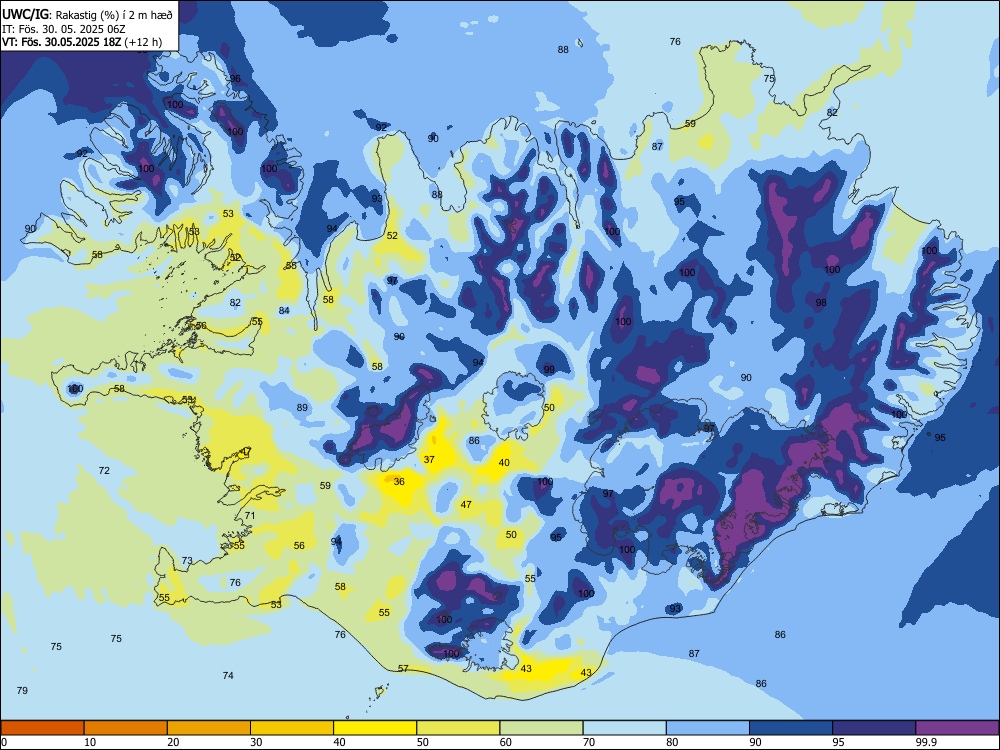Click the dark indigo 95–99.9 legend swatch
Image resolution: width=1000 pixels, height=750 pixels.
click(x=874, y=728)
